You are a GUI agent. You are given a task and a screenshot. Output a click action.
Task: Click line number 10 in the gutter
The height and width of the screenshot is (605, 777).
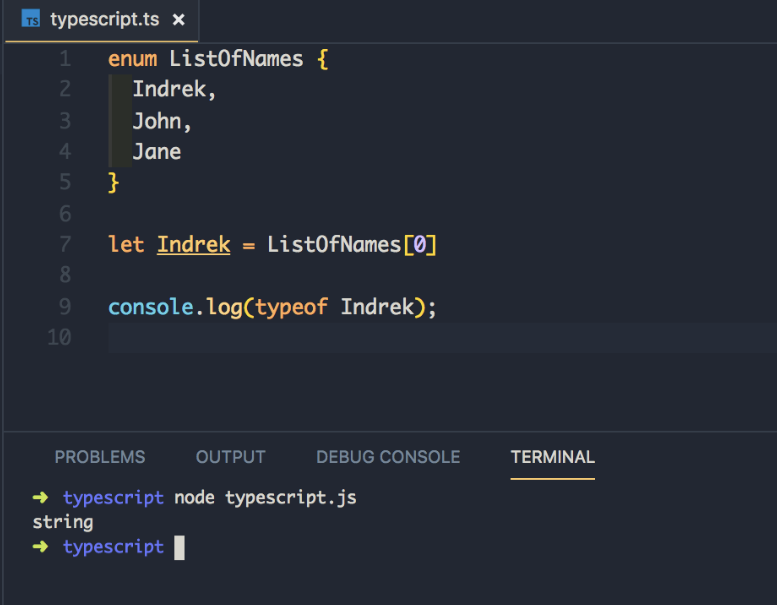[59, 337]
